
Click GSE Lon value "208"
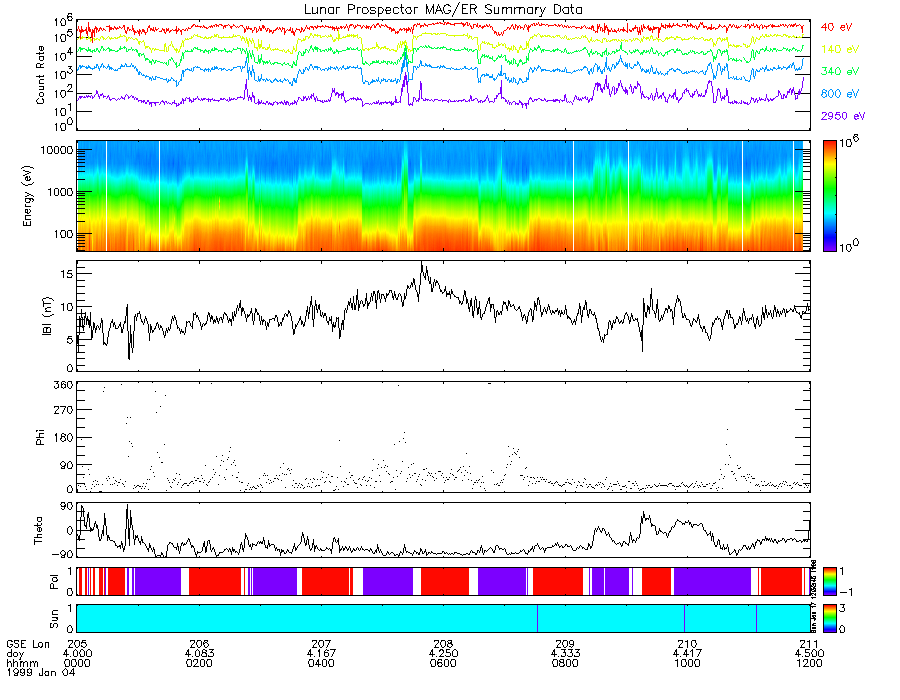pyautogui.click(x=444, y=644)
